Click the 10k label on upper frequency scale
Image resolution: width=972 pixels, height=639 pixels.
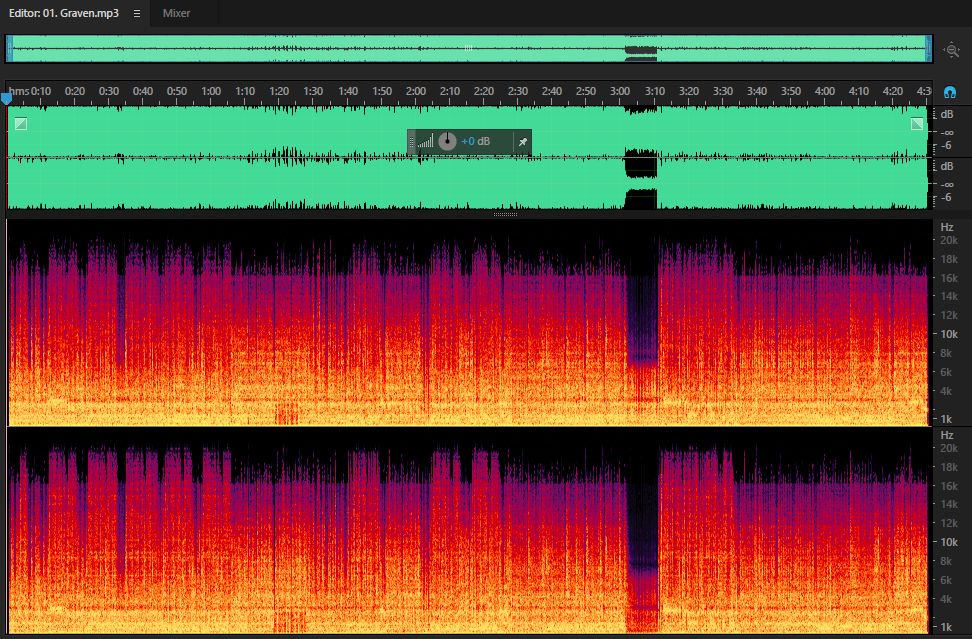(x=948, y=334)
